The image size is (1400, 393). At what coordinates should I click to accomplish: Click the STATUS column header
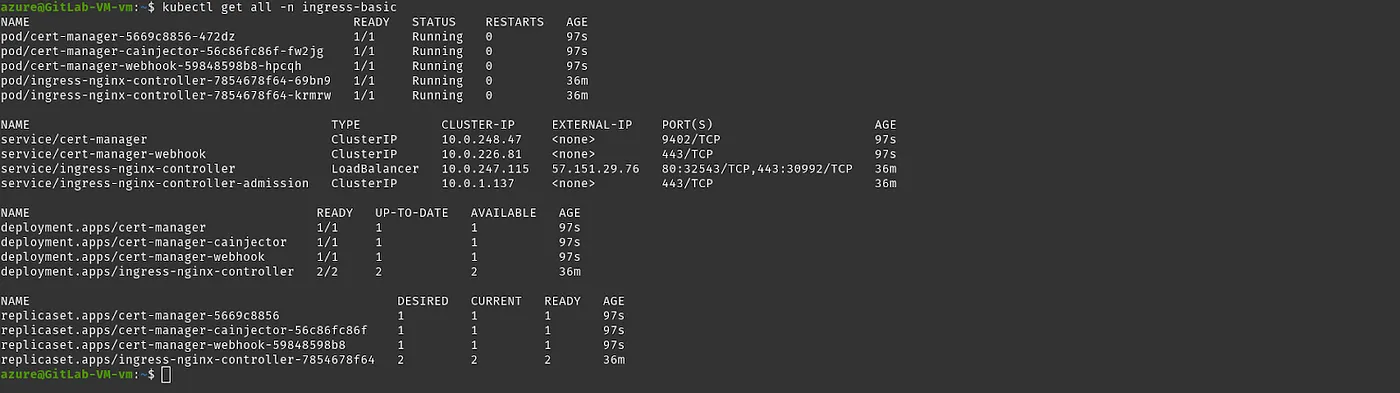pos(434,21)
